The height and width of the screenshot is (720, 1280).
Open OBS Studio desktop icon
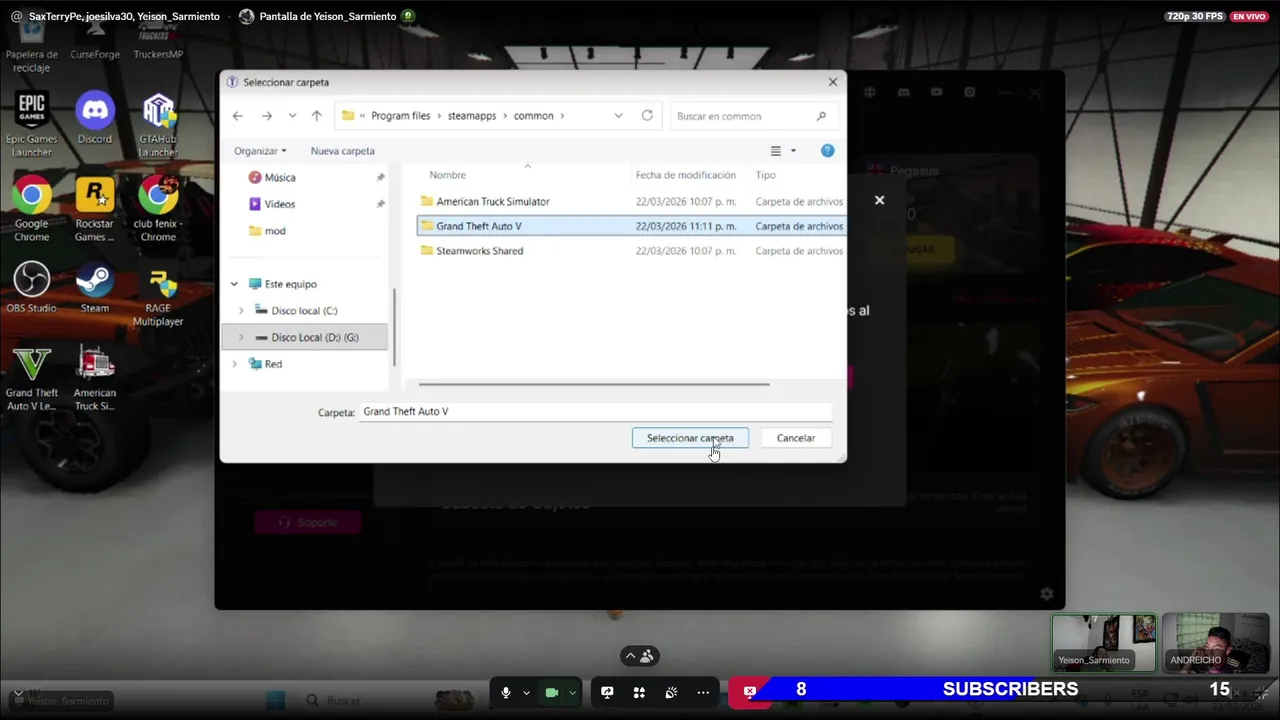32,287
